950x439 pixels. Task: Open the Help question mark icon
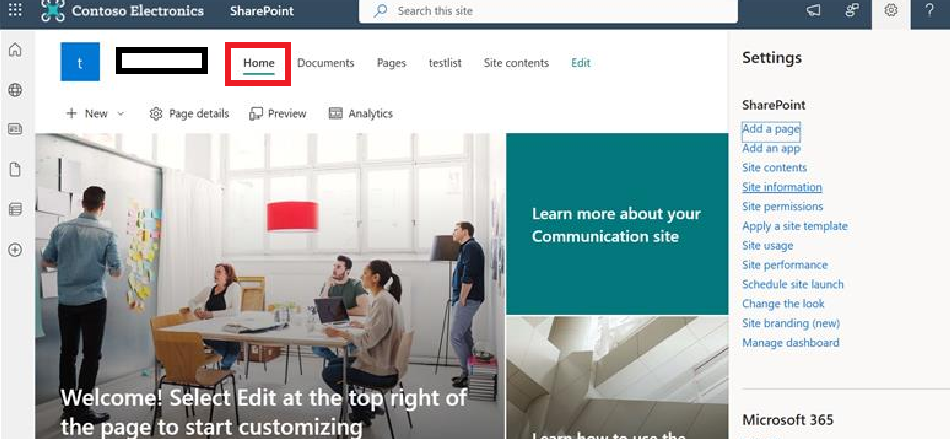pyautogui.click(x=930, y=10)
